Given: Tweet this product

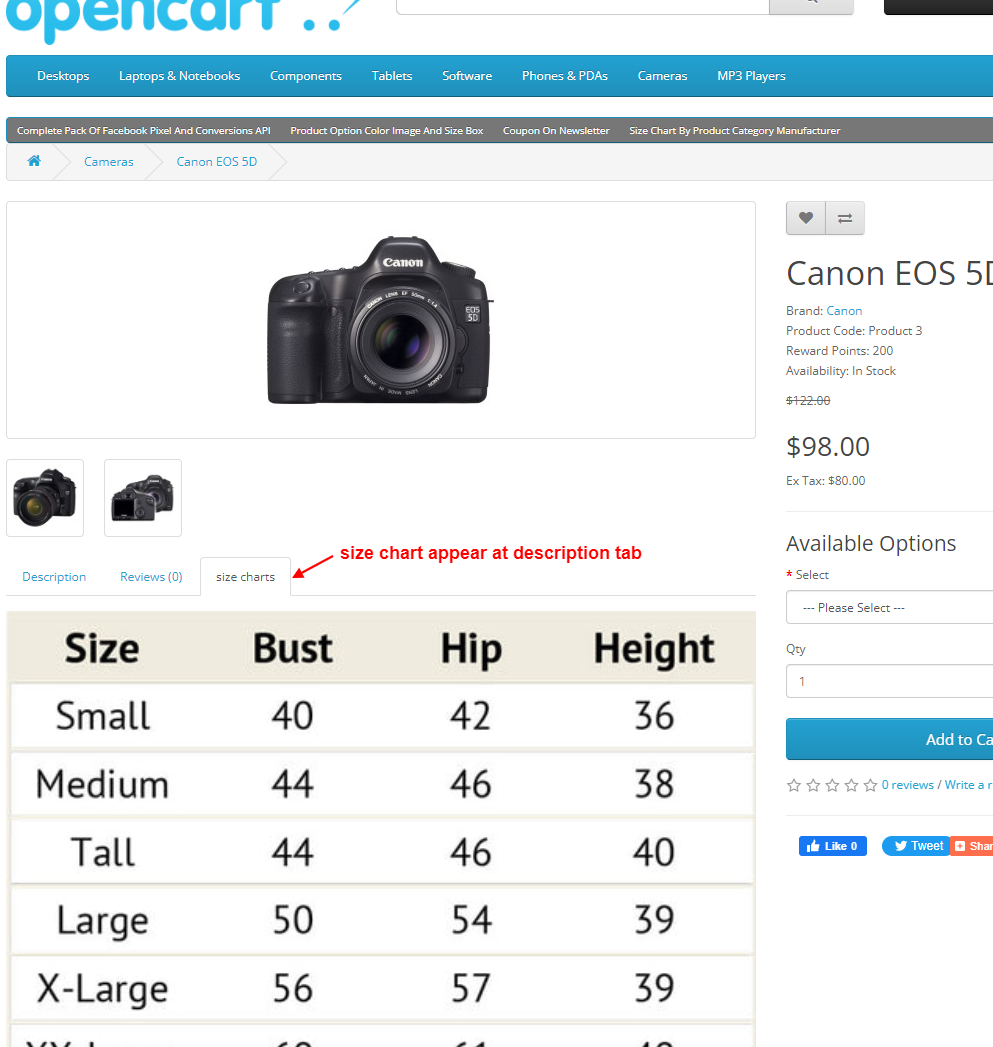Looking at the screenshot, I should click(915, 845).
